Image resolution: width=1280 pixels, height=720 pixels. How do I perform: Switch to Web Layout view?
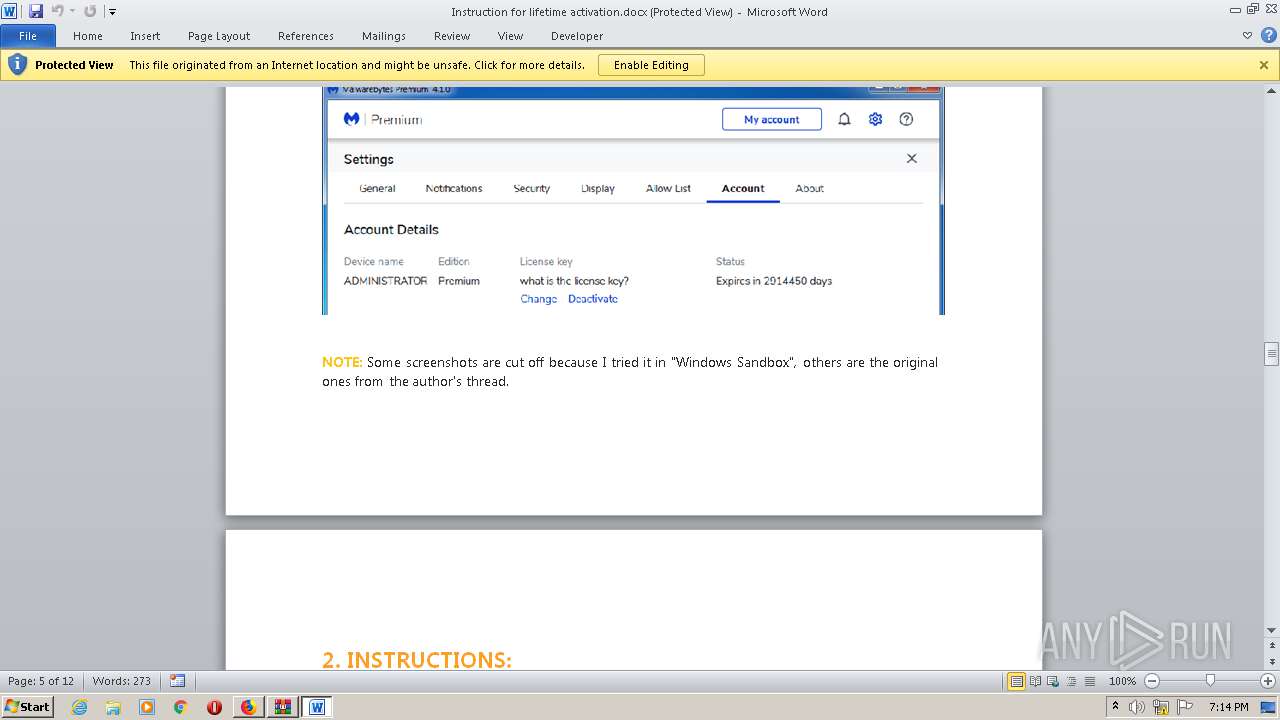tap(1053, 681)
